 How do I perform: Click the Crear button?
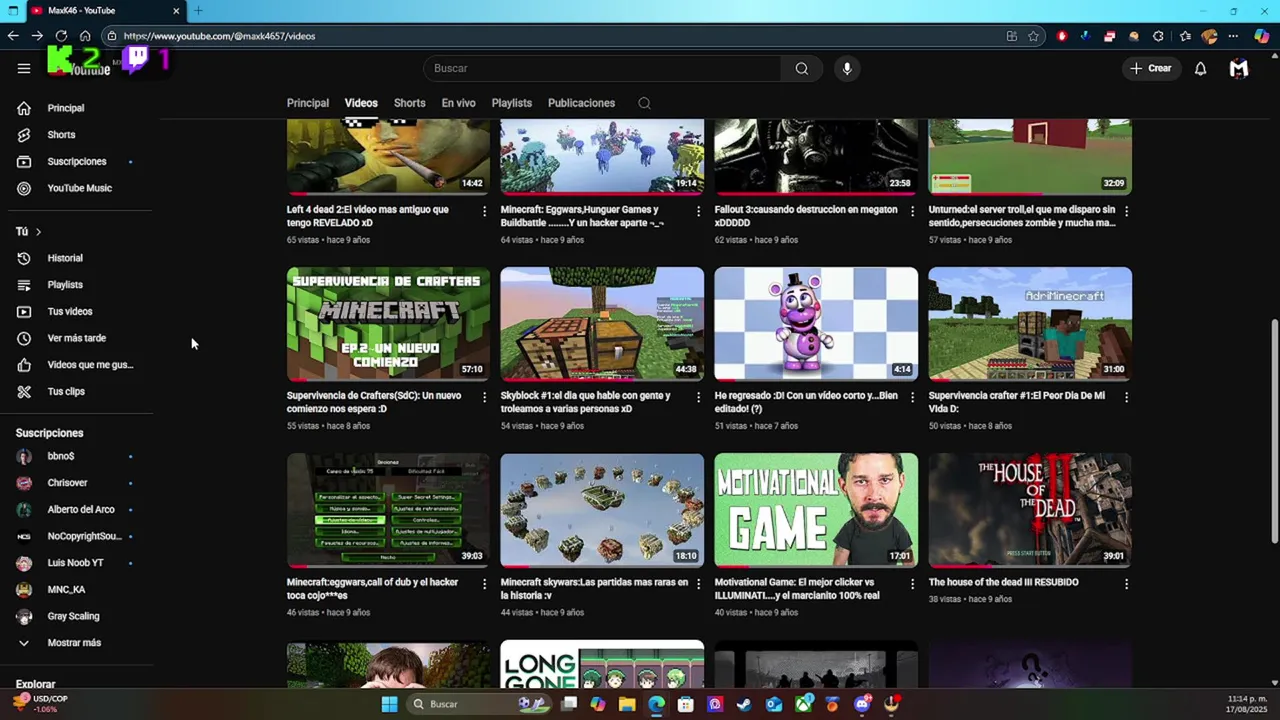tap(1151, 68)
